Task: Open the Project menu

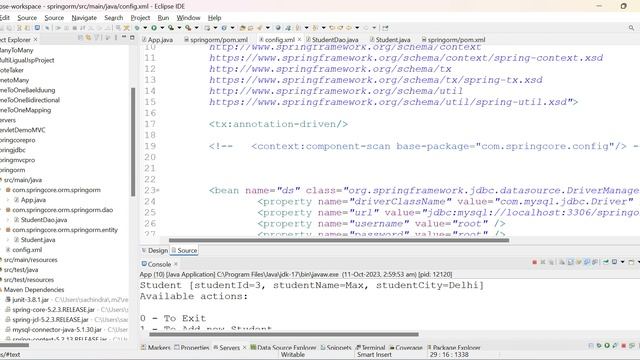Action: coord(140,18)
